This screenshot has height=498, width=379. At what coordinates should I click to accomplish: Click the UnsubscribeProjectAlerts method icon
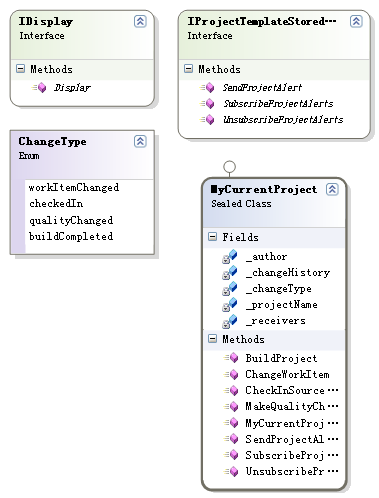click(x=207, y=120)
